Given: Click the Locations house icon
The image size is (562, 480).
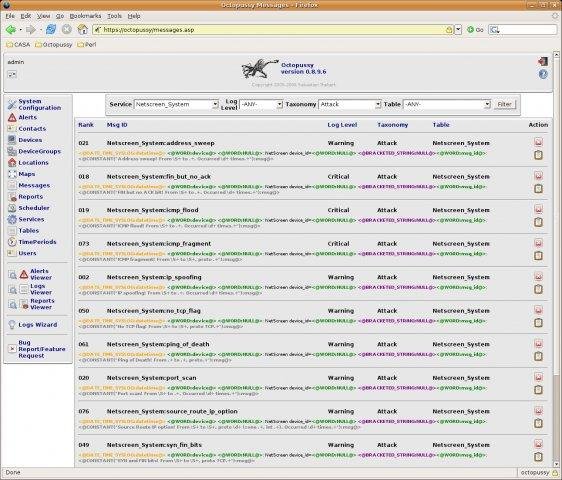Looking at the screenshot, I should (12, 162).
